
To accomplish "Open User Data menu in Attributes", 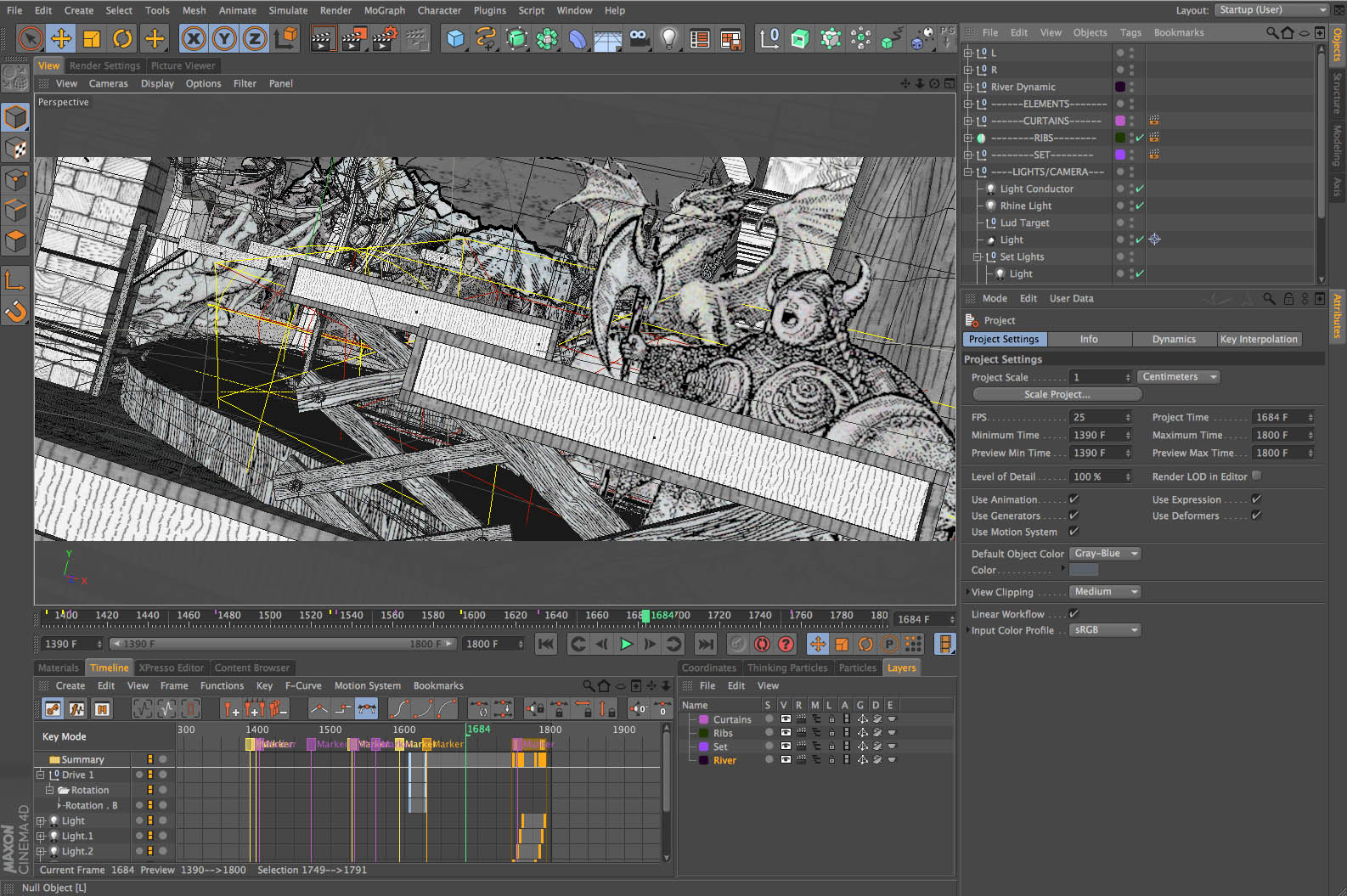I will point(1071,298).
